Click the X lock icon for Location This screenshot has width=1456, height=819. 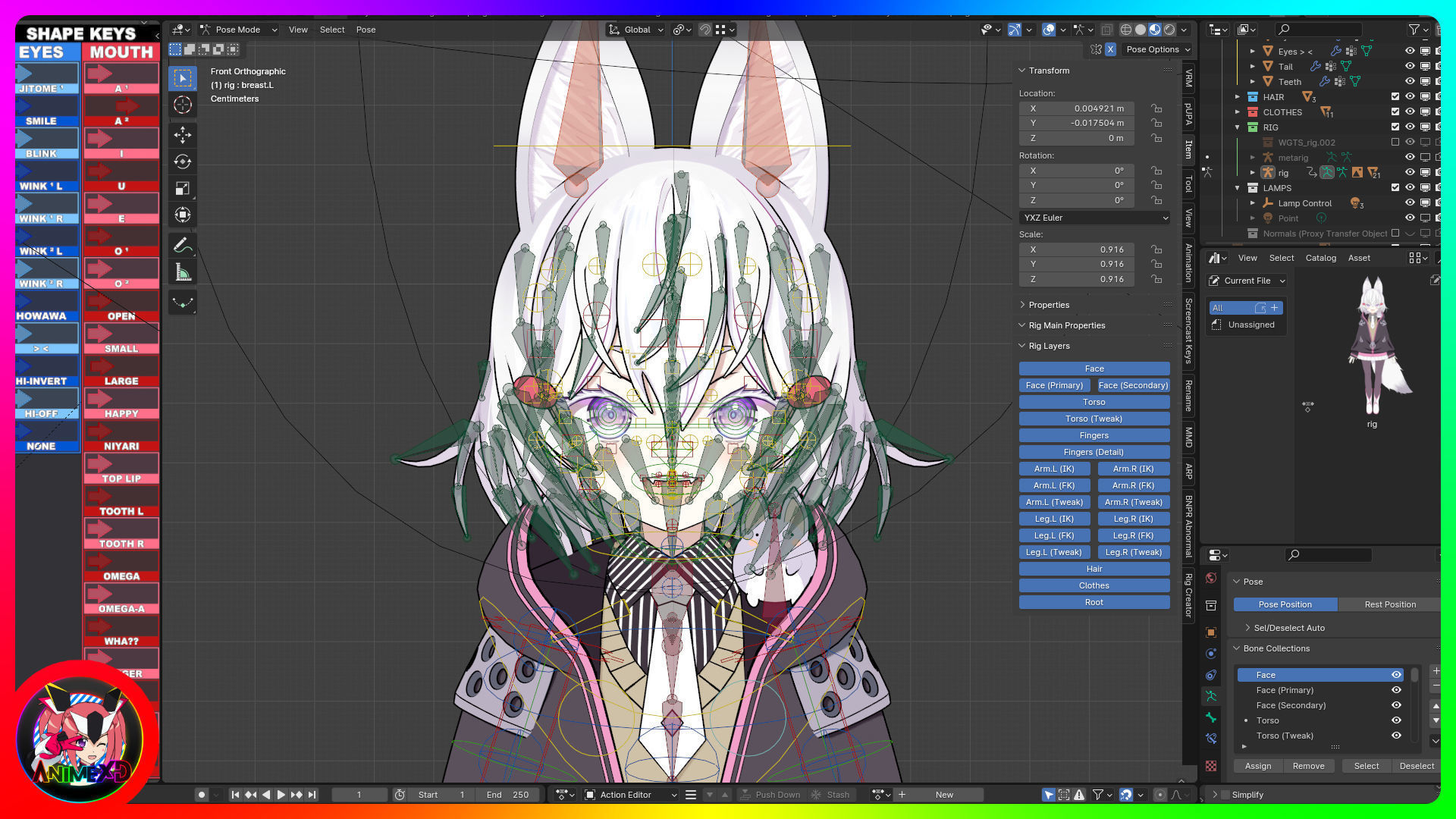click(1156, 108)
